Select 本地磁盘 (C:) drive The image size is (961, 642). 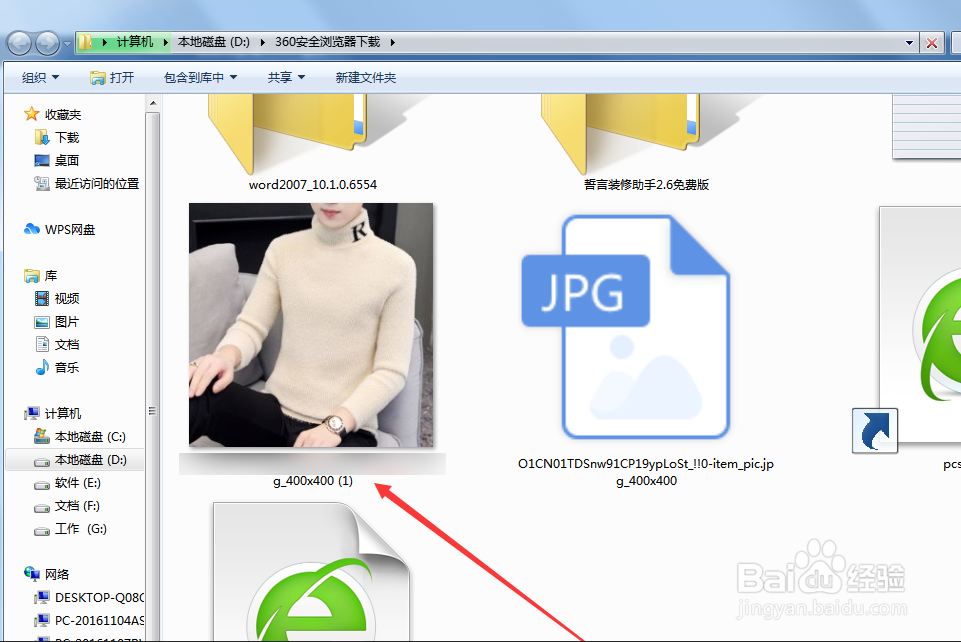[x=90, y=437]
